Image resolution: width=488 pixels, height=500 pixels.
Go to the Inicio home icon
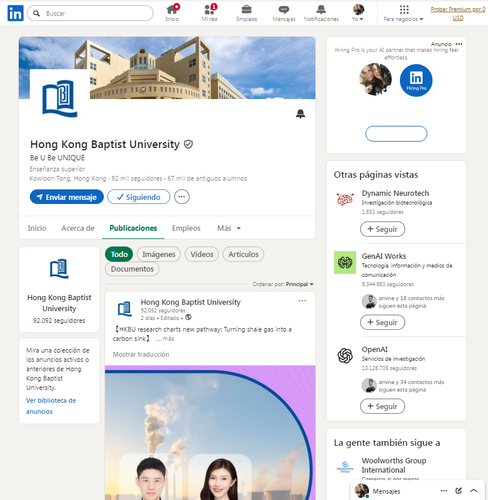click(x=172, y=9)
